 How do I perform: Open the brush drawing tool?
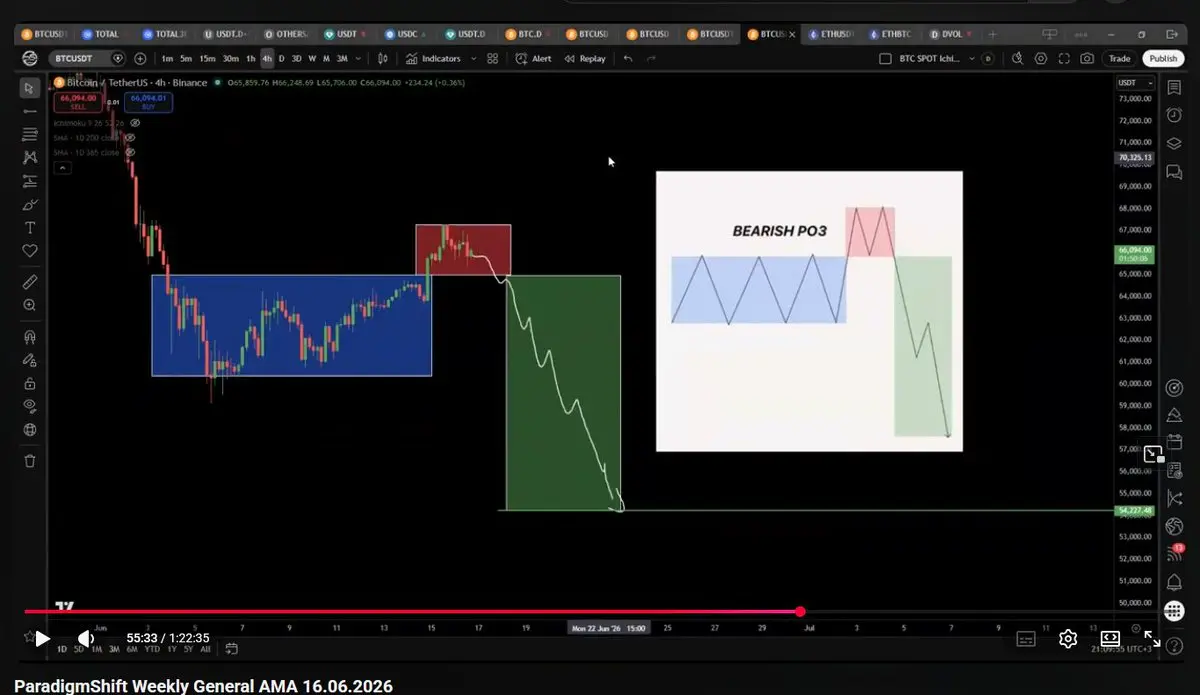pyautogui.click(x=29, y=205)
